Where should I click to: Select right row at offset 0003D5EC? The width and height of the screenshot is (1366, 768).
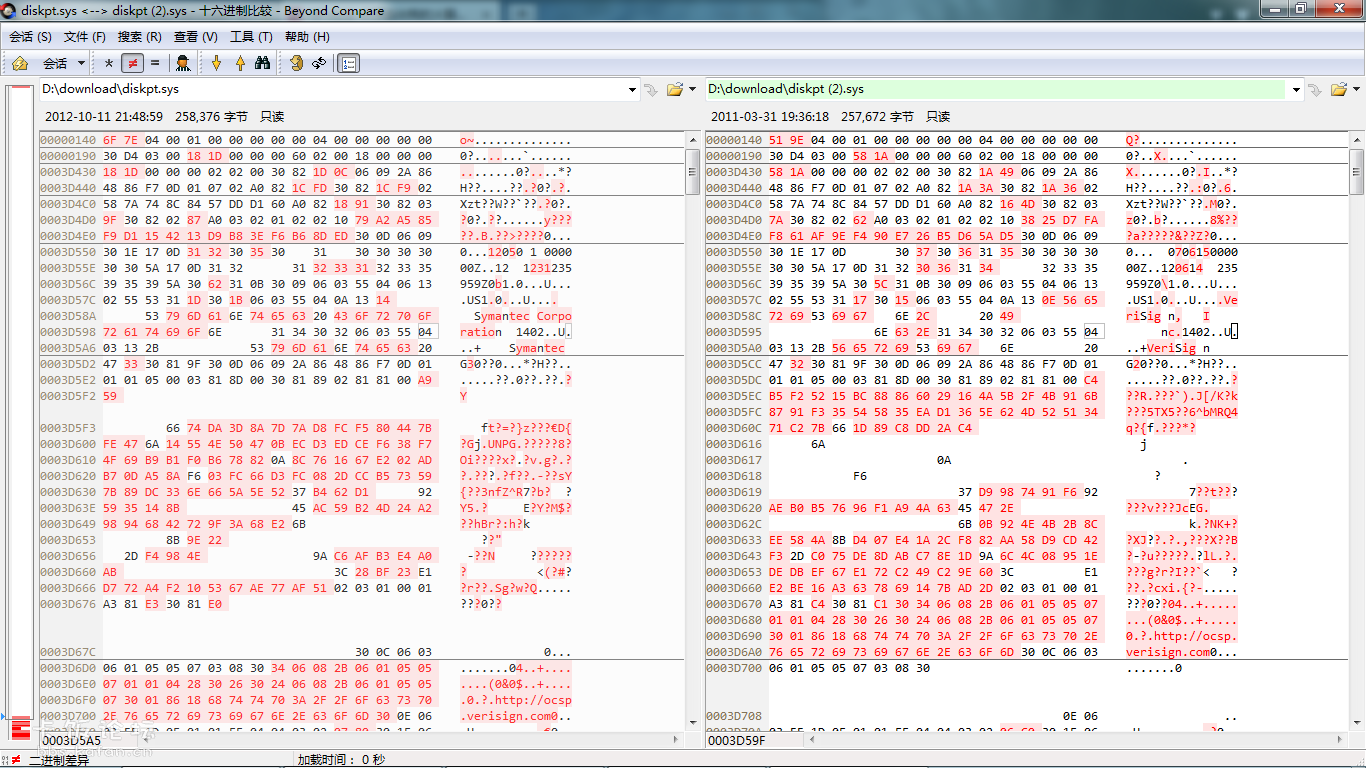(1028, 396)
